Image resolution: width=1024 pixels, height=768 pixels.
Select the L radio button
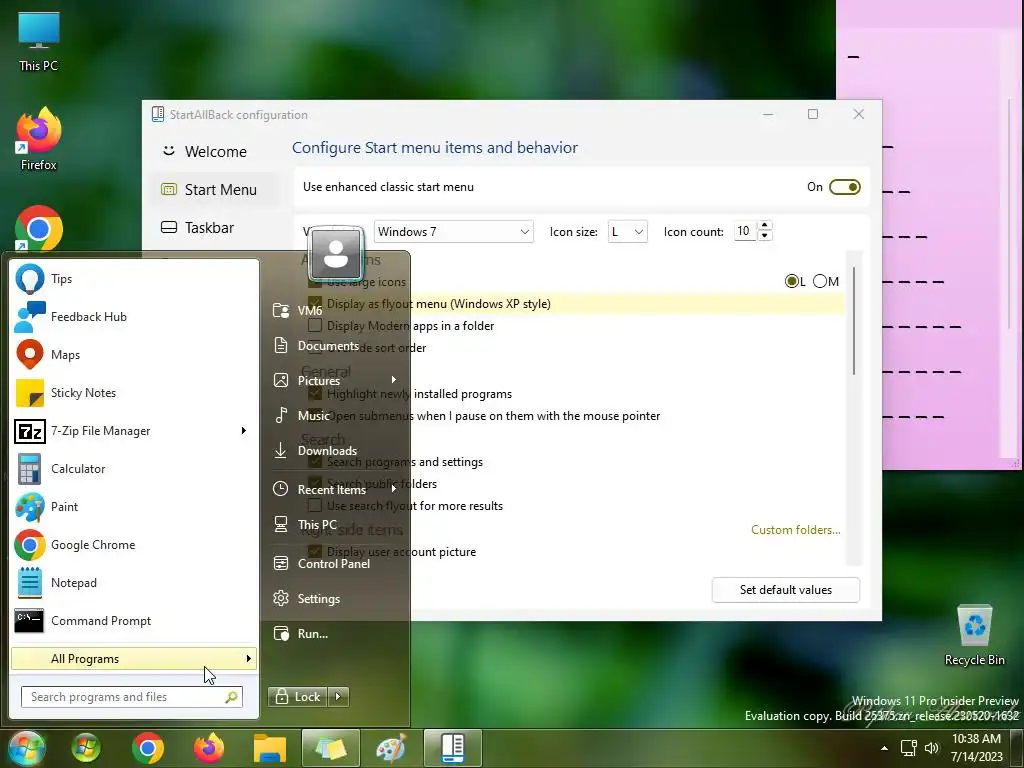[792, 281]
